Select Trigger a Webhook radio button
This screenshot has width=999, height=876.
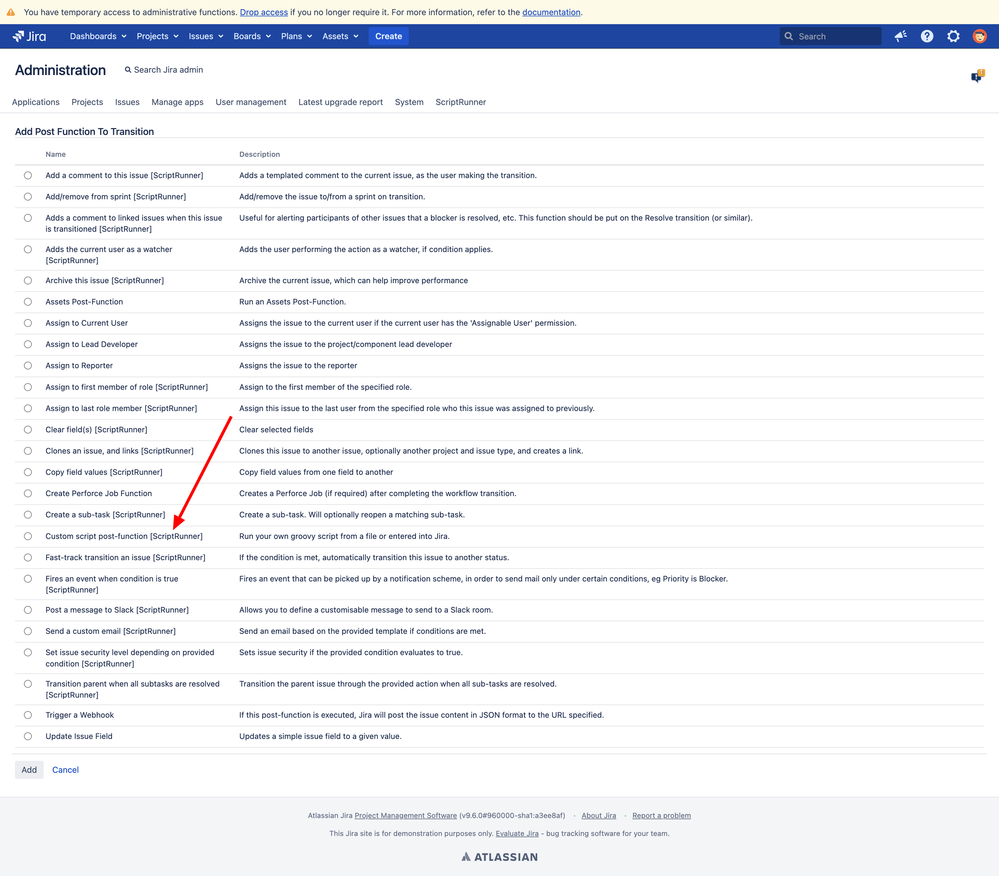coord(28,715)
